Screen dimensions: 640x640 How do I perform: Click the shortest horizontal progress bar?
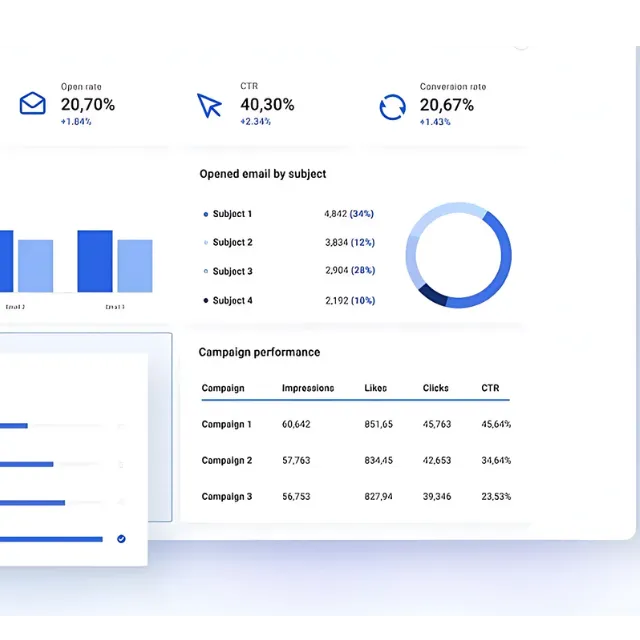tap(14, 426)
